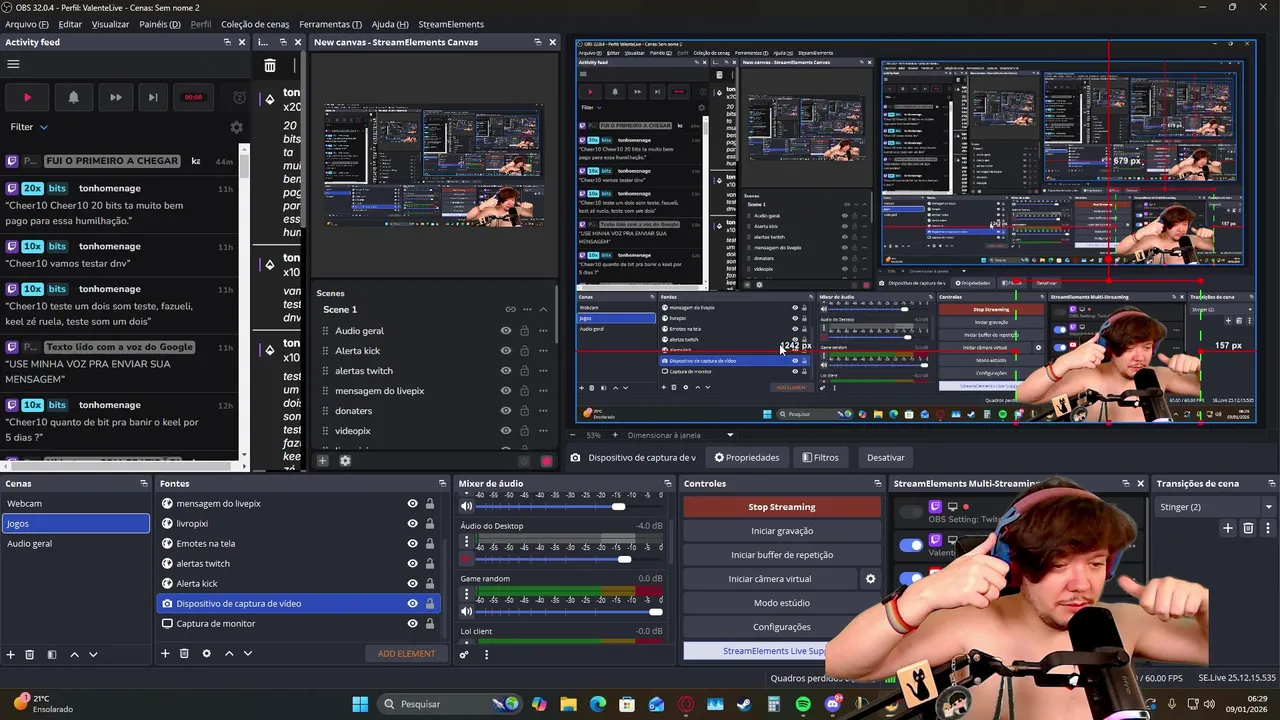Screen dimensions: 1280x720
Task: Open Ferramentas menu
Action: pyautogui.click(x=330, y=24)
